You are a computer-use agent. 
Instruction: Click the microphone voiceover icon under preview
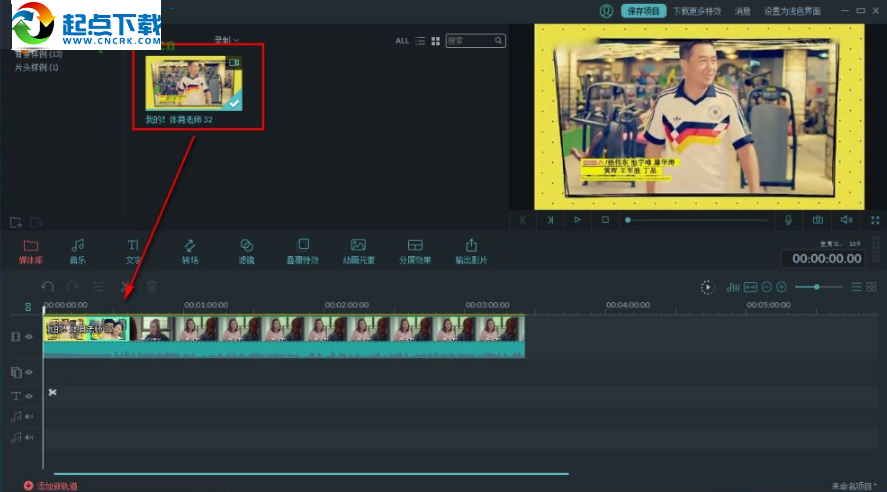pyautogui.click(x=788, y=220)
